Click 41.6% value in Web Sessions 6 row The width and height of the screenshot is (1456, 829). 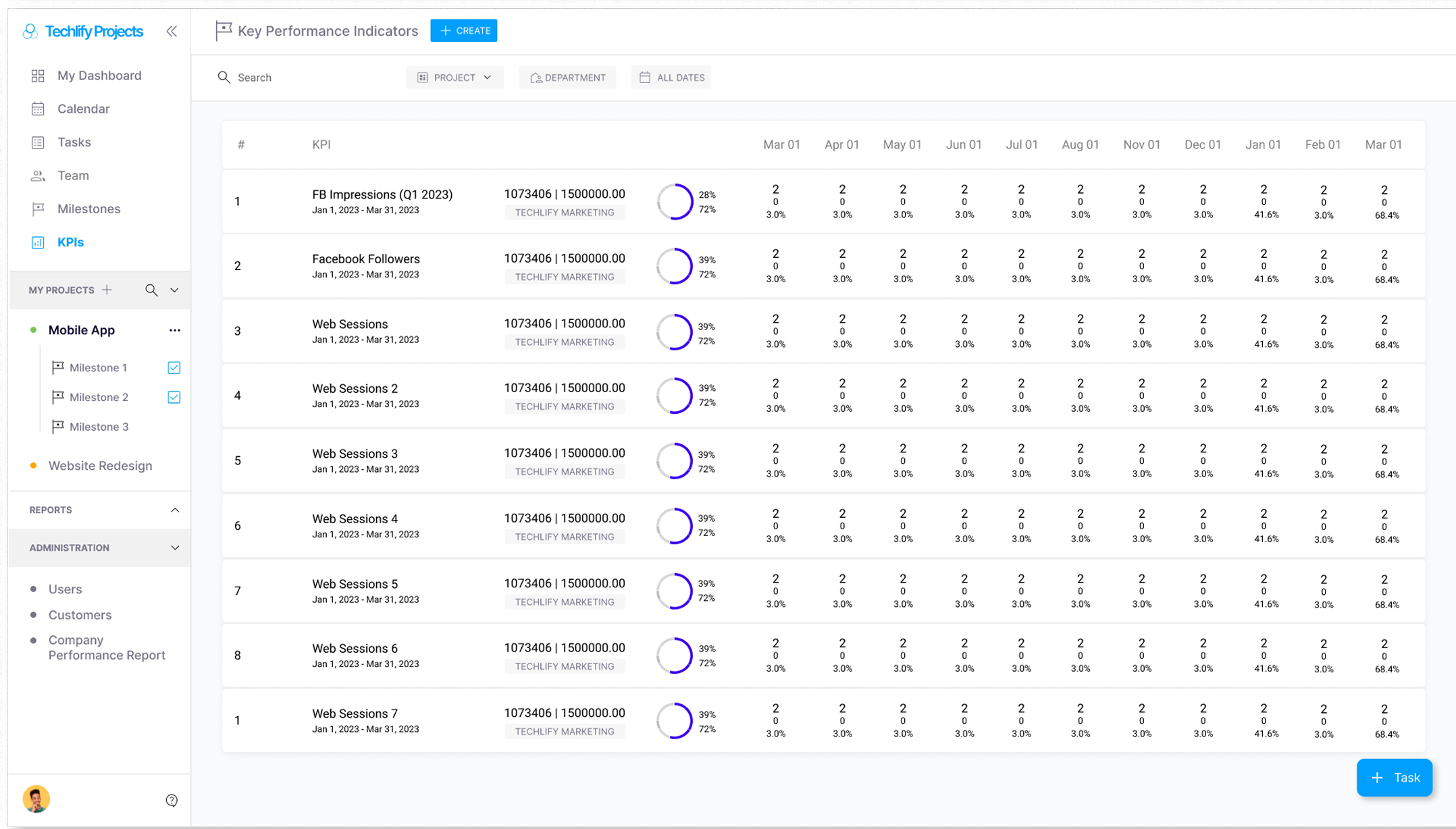[x=1266, y=669]
